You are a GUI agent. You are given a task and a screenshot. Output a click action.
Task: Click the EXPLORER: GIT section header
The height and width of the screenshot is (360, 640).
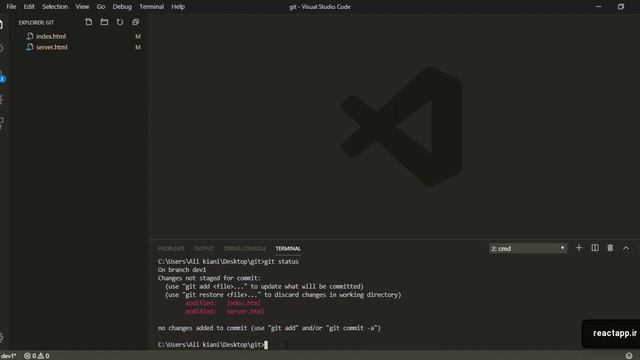[36, 22]
